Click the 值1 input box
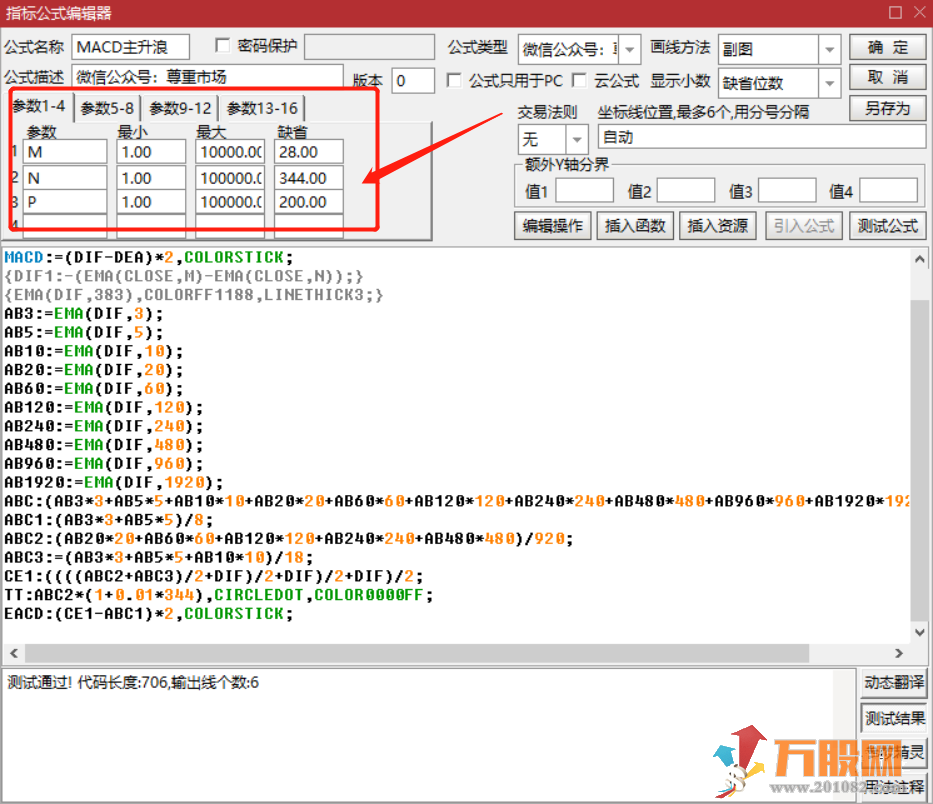This screenshot has height=804, width=933. (584, 191)
